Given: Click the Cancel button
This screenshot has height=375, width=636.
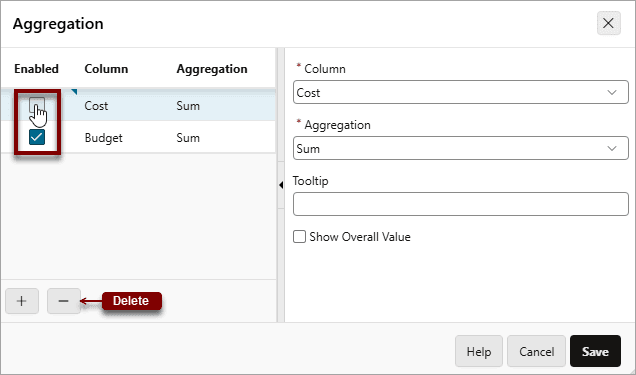Looking at the screenshot, I should pos(536,351).
